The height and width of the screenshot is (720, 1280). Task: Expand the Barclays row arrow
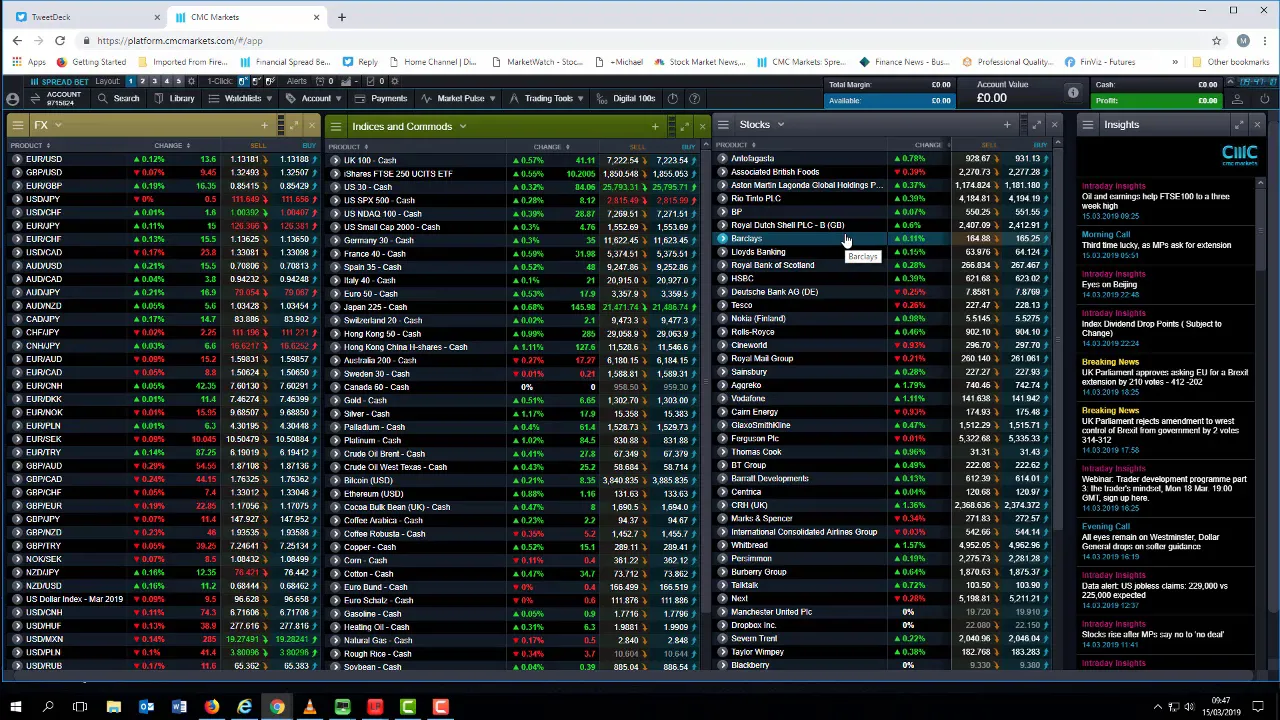(723, 238)
